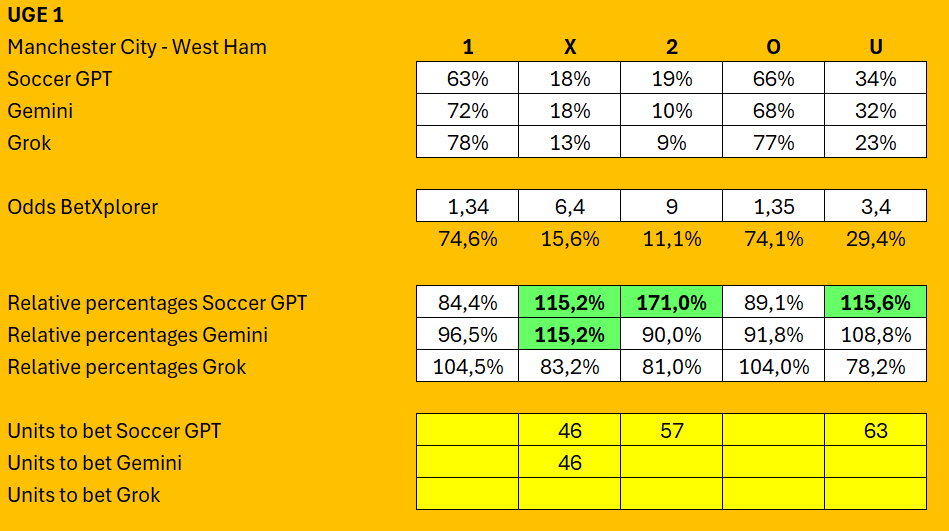
Task: Click the column header labeled O
Action: click(773, 47)
